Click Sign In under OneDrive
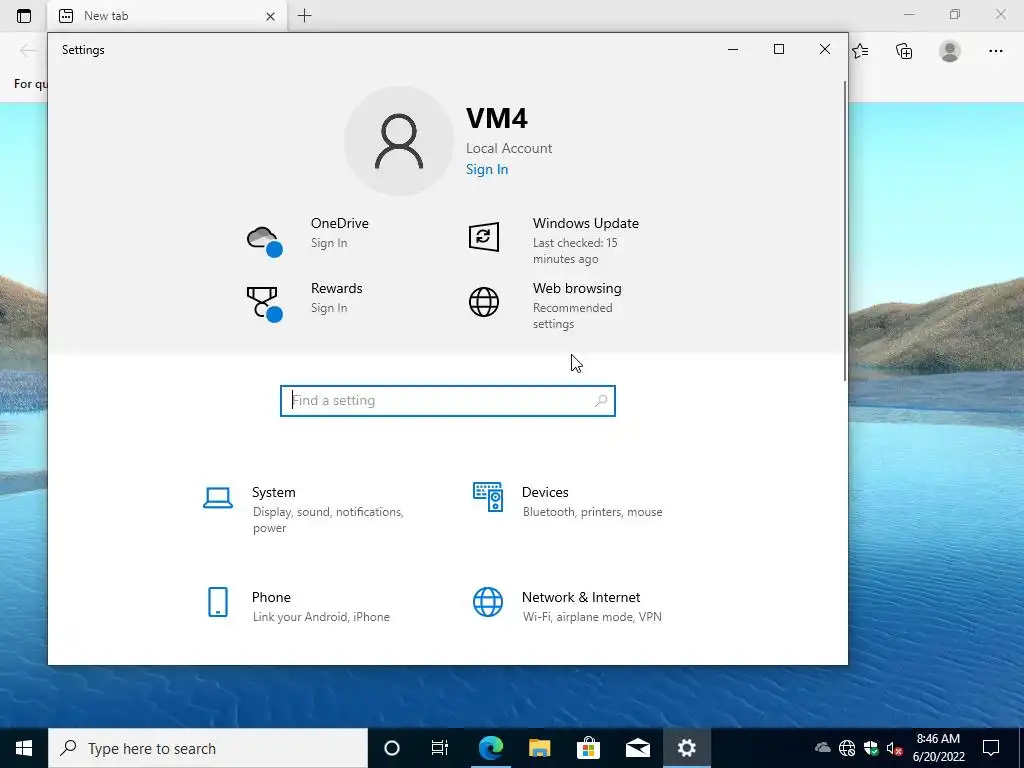 tap(329, 243)
